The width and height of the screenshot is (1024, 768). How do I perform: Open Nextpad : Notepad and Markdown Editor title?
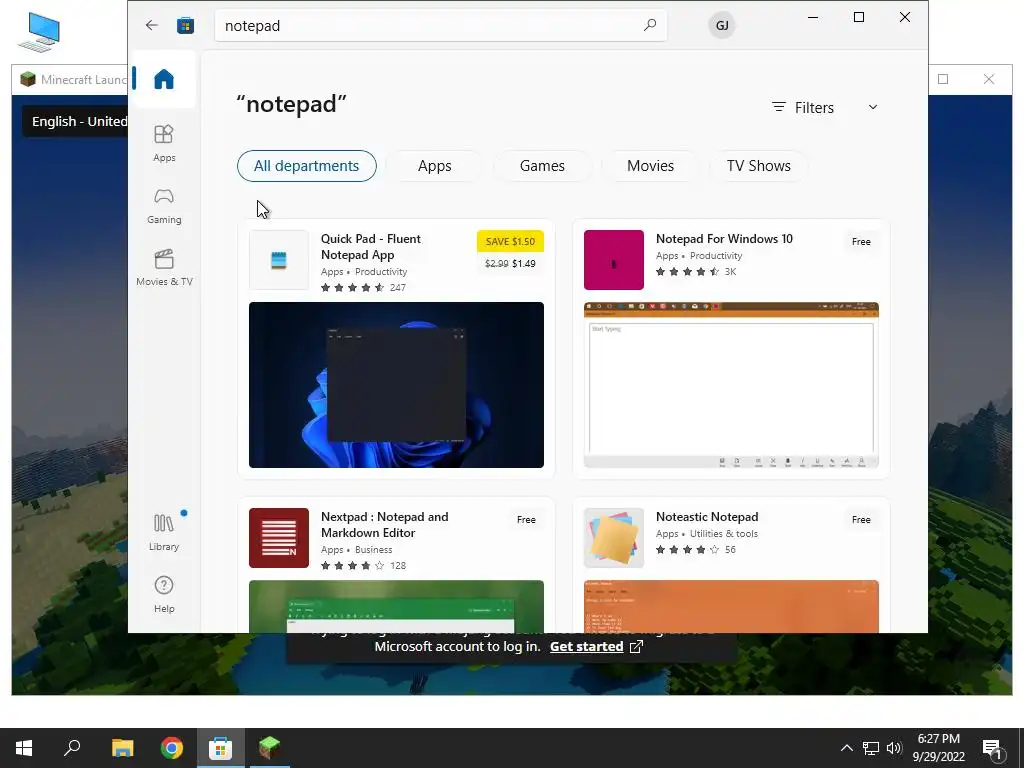click(x=384, y=524)
